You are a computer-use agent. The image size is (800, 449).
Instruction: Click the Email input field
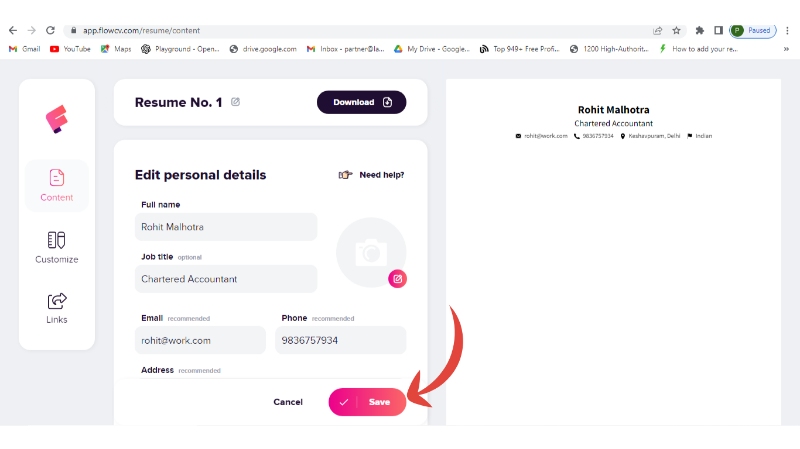tap(200, 340)
